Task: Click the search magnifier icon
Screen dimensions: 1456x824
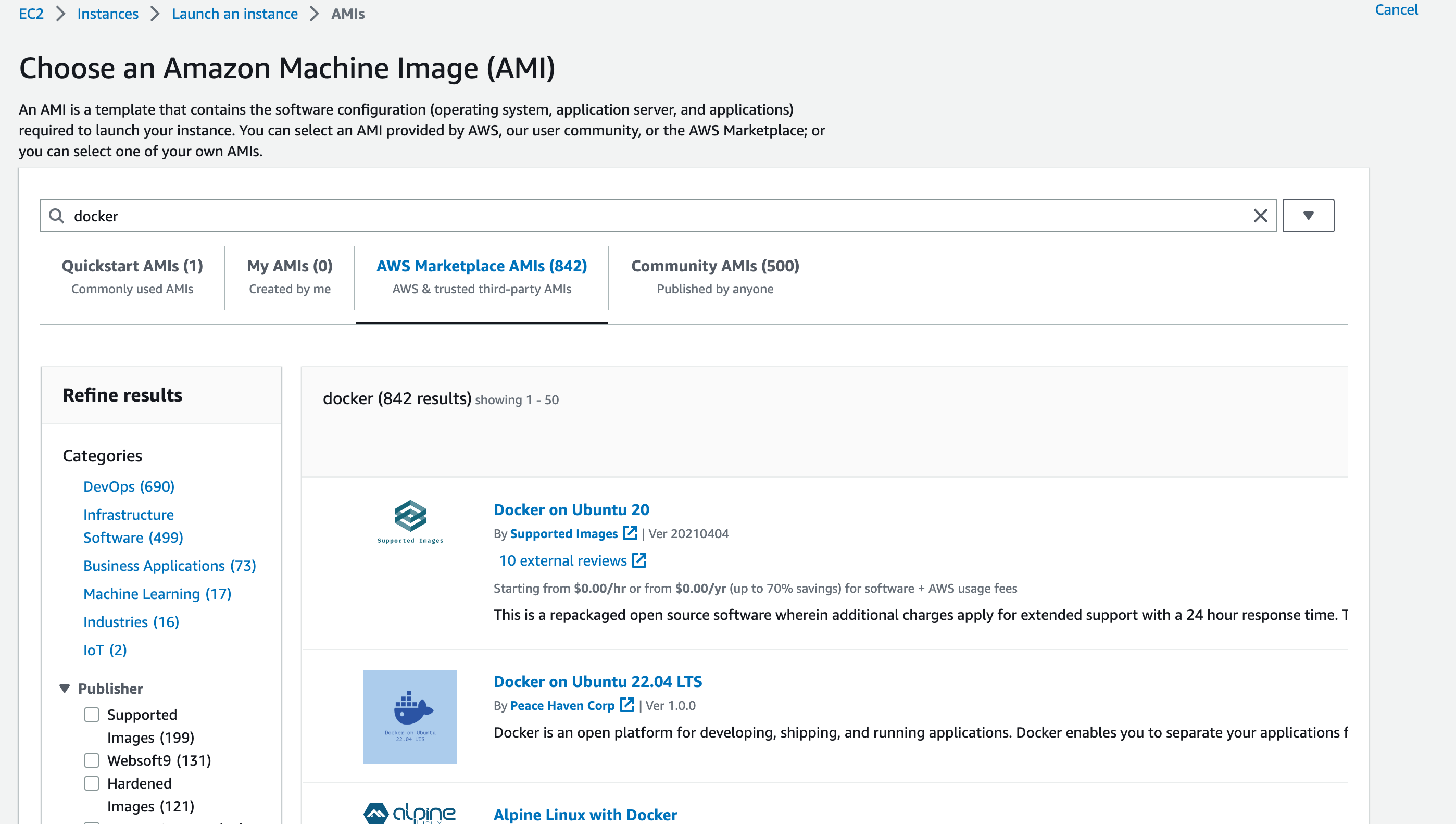Action: 56,216
